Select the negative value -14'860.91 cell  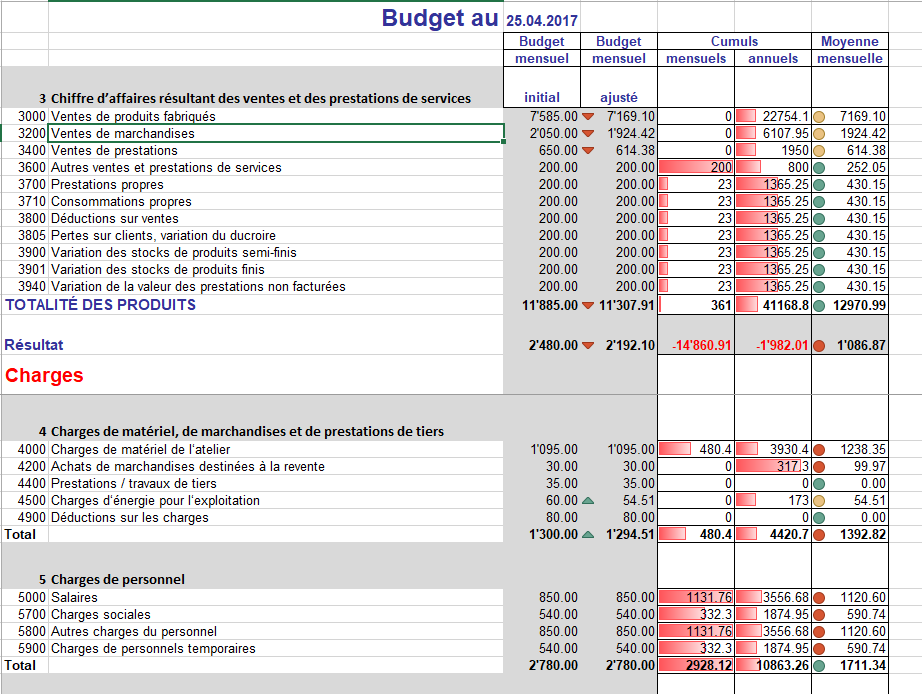point(697,345)
